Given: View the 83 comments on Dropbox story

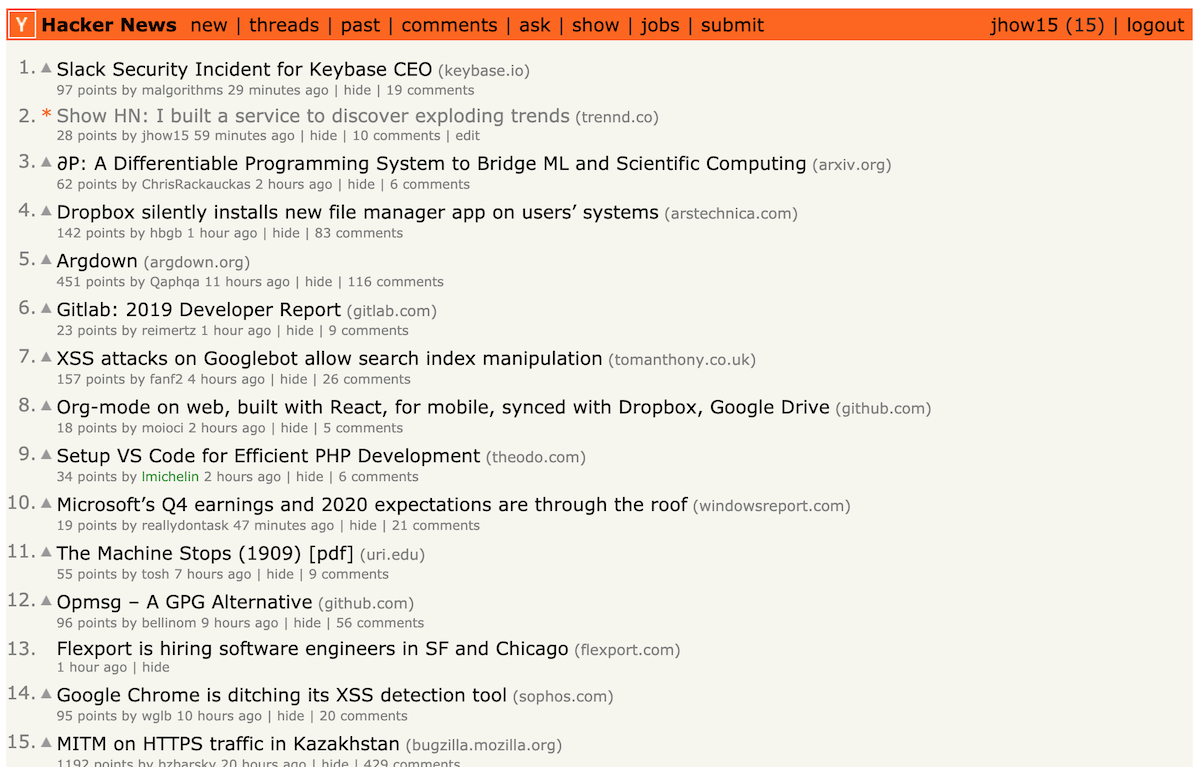Looking at the screenshot, I should [359, 233].
